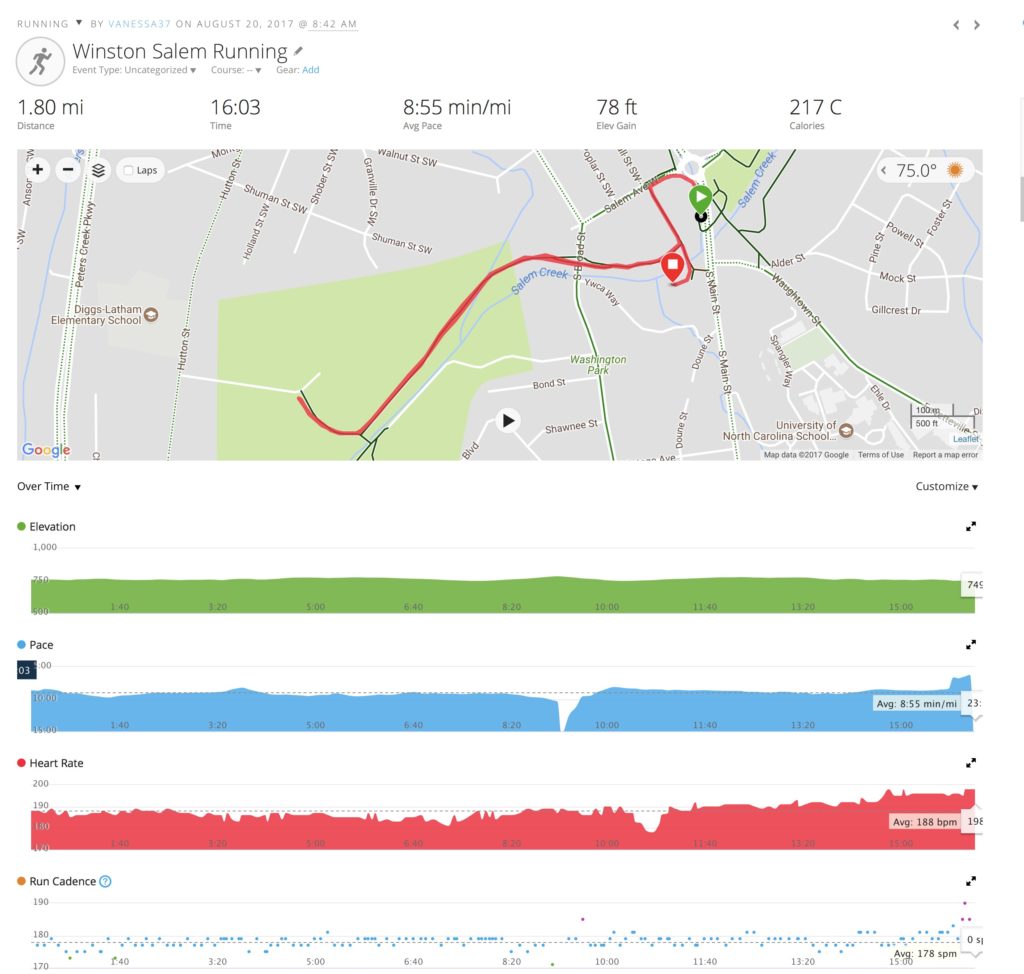Zoom out on the map
Viewport: 1024px width, 974px height.
point(68,170)
